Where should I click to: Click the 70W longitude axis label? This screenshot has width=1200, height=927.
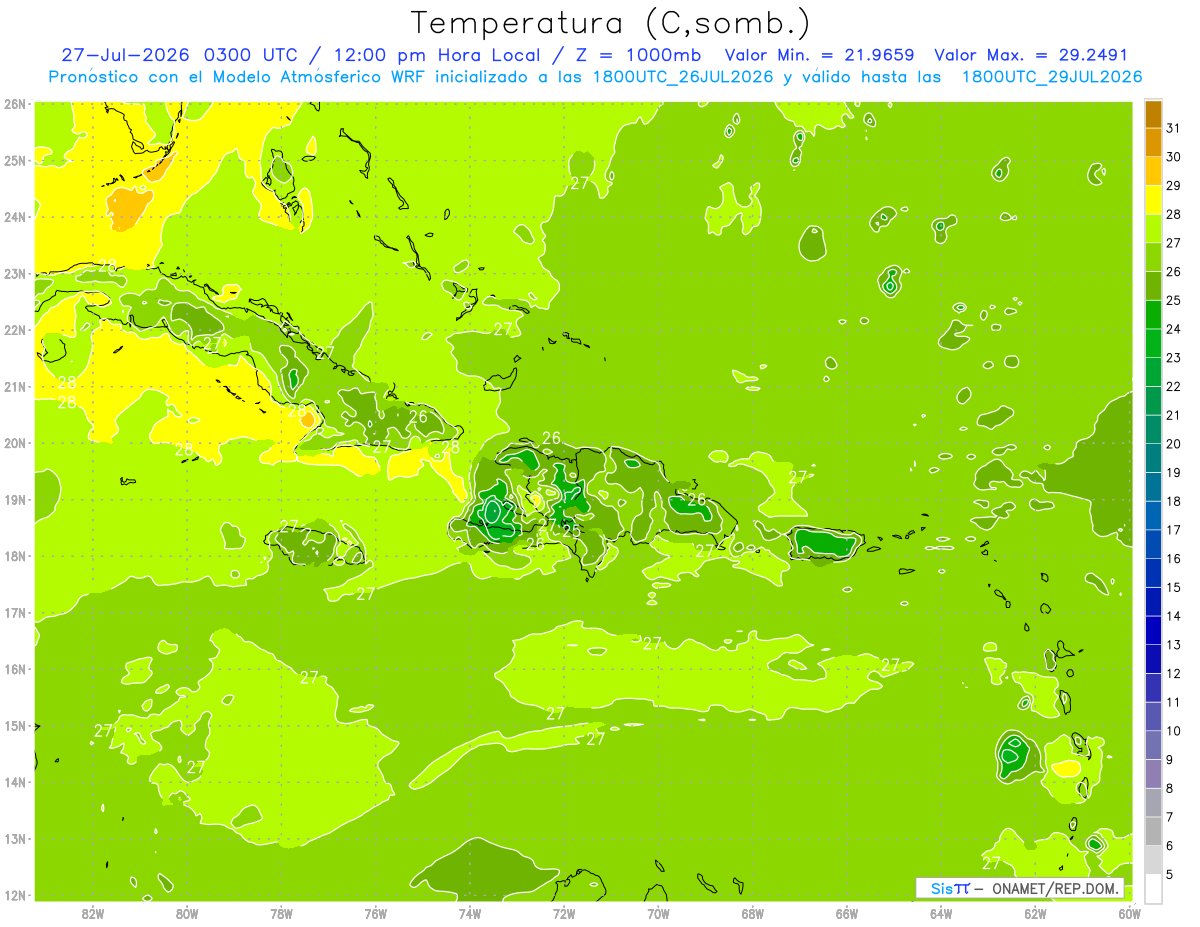pos(658,913)
